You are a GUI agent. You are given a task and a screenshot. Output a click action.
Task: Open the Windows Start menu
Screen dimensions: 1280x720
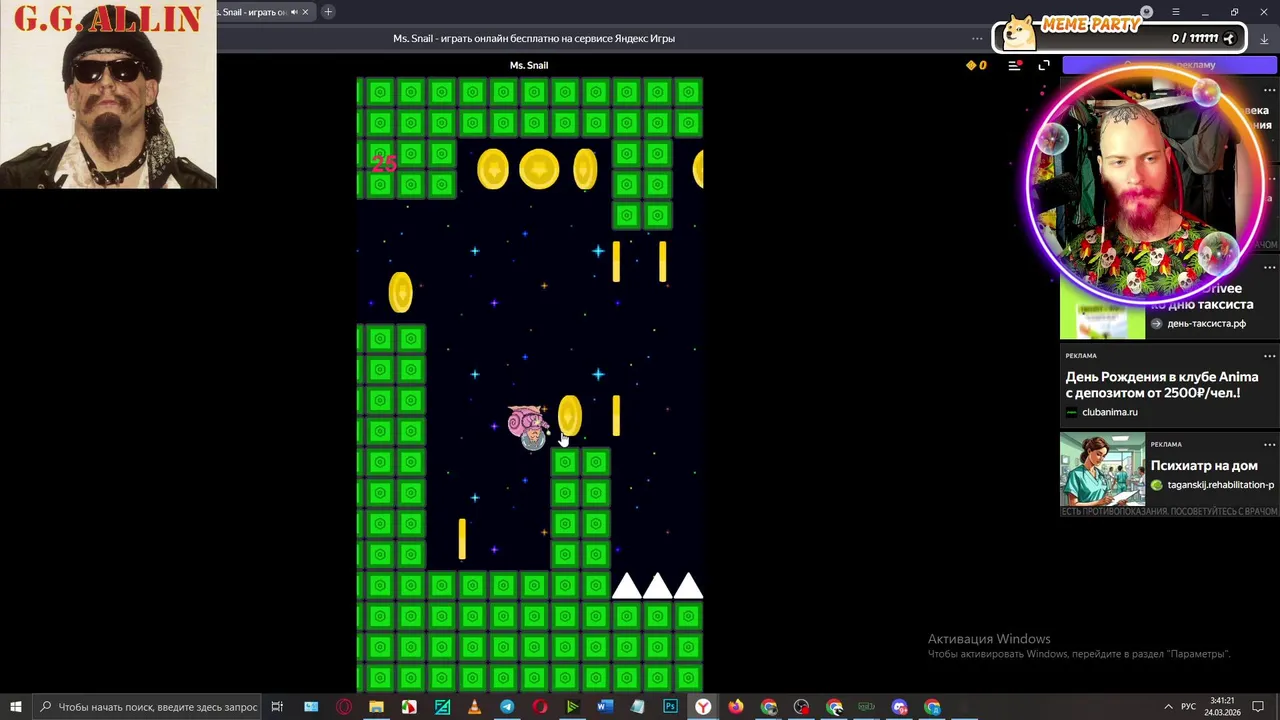(16, 707)
